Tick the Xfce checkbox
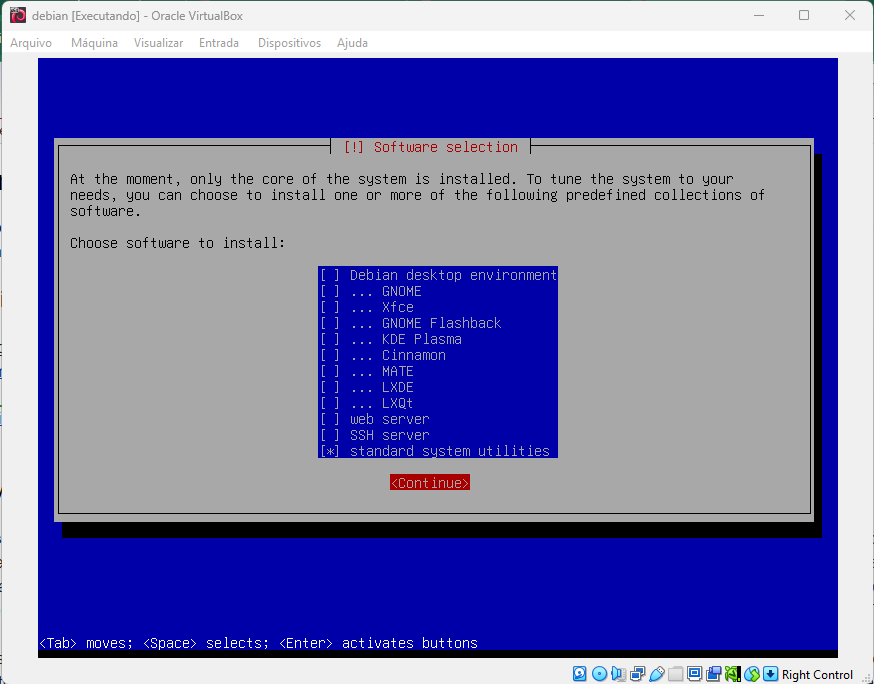 [329, 307]
